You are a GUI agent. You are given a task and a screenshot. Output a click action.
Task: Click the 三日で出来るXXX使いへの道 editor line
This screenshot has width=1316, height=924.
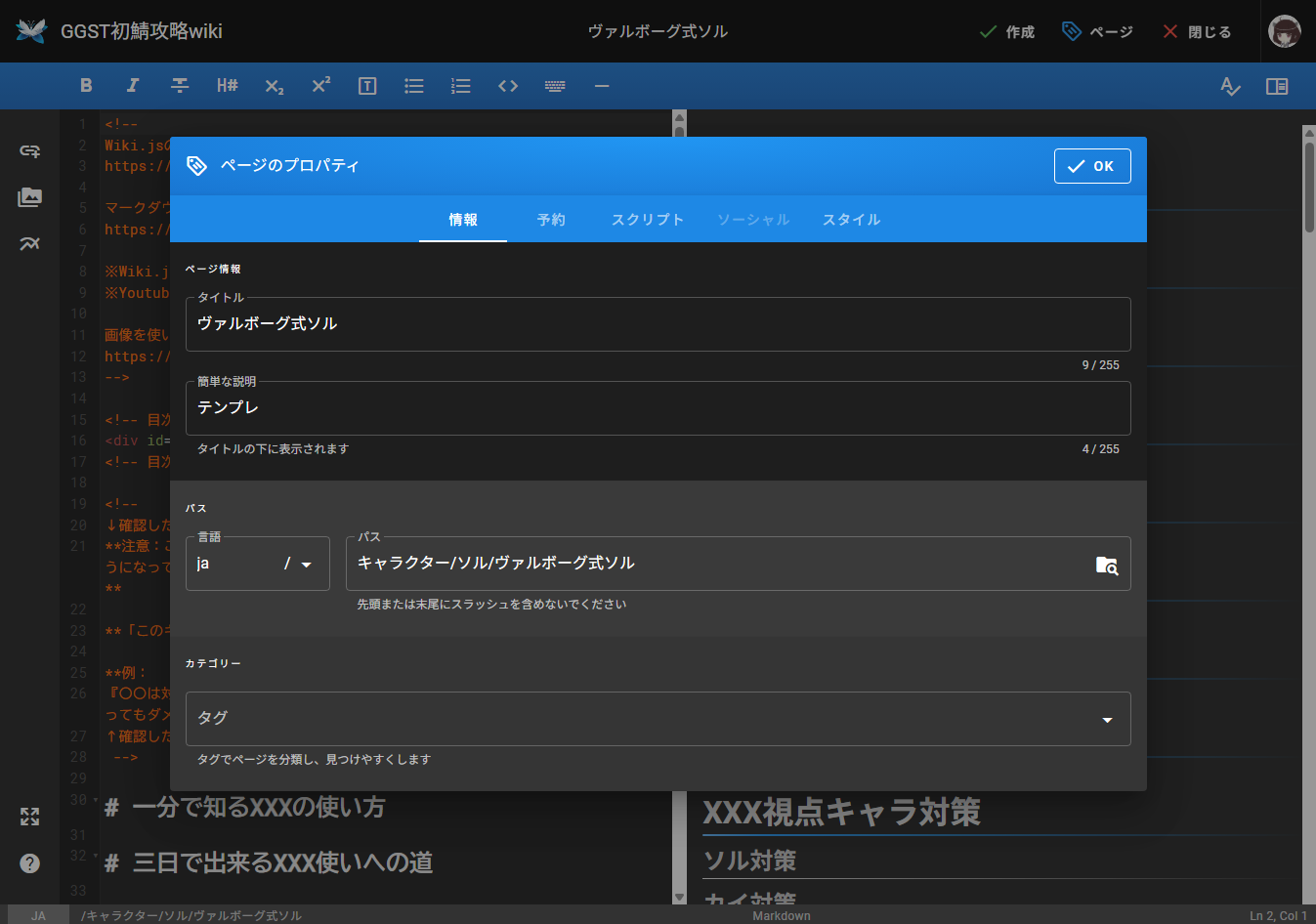269,862
